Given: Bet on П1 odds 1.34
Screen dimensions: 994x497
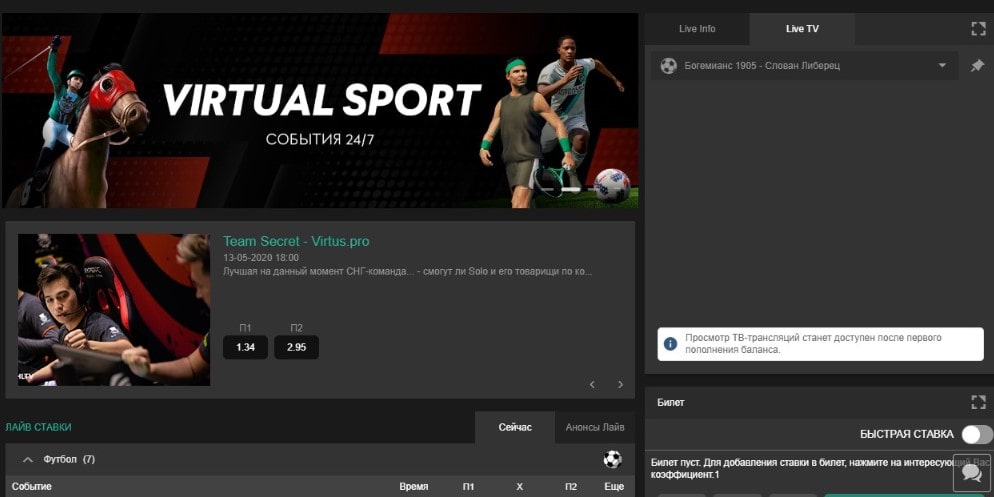Looking at the screenshot, I should pyautogui.click(x=245, y=347).
